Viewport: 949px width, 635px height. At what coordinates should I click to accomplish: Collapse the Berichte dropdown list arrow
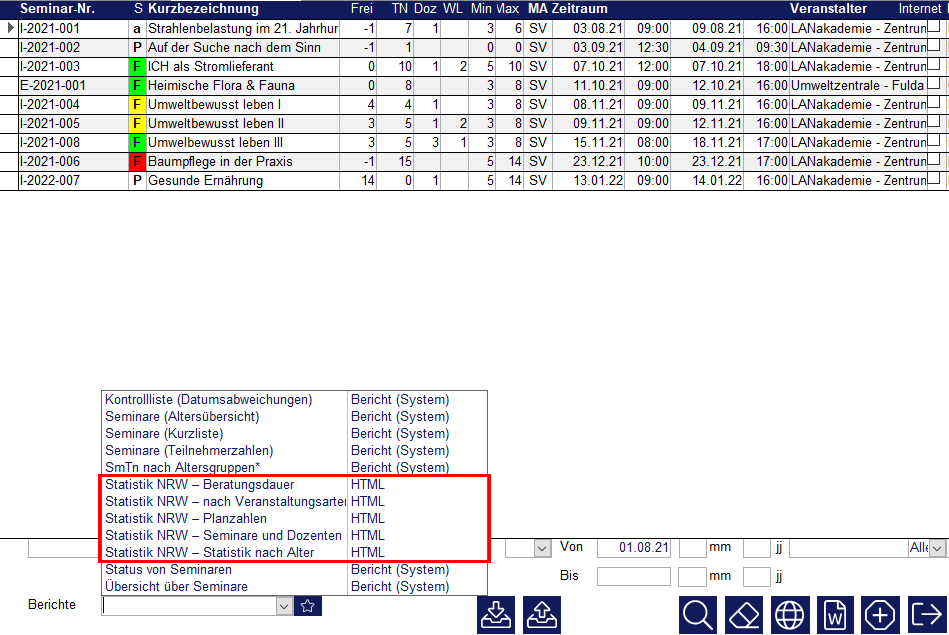tap(284, 605)
